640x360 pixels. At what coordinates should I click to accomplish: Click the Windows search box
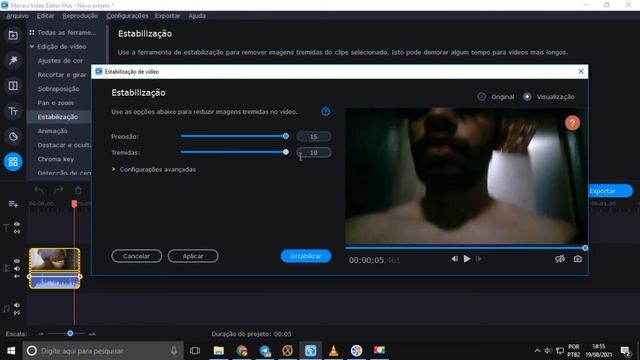103,351
